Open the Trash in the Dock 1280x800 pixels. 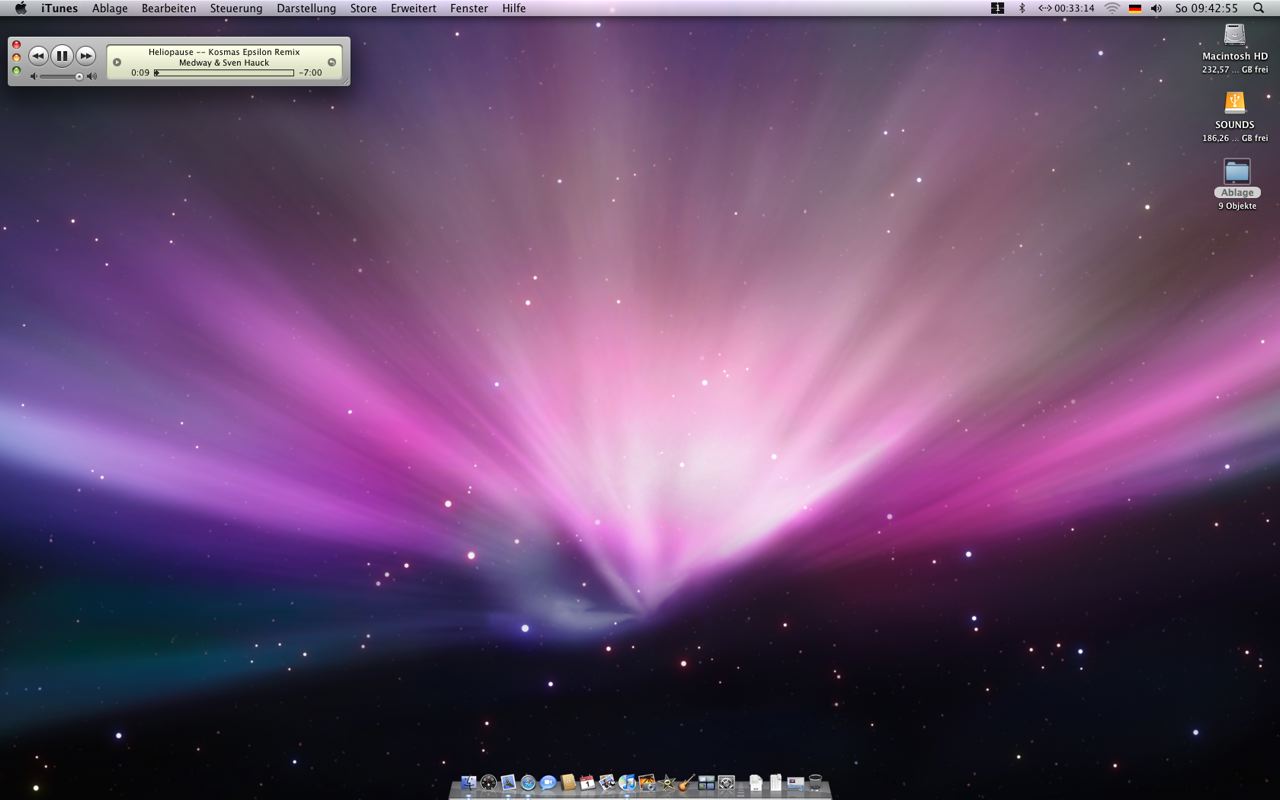tap(815, 783)
